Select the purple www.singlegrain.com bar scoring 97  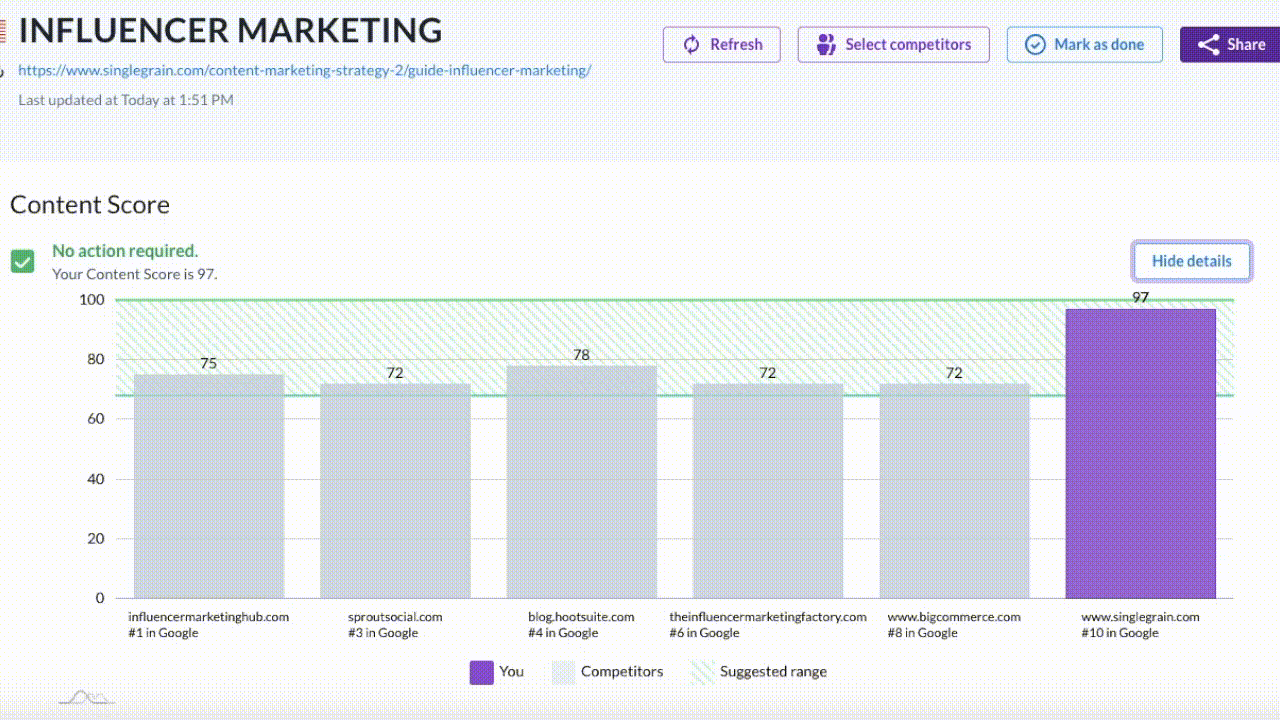[1141, 453]
